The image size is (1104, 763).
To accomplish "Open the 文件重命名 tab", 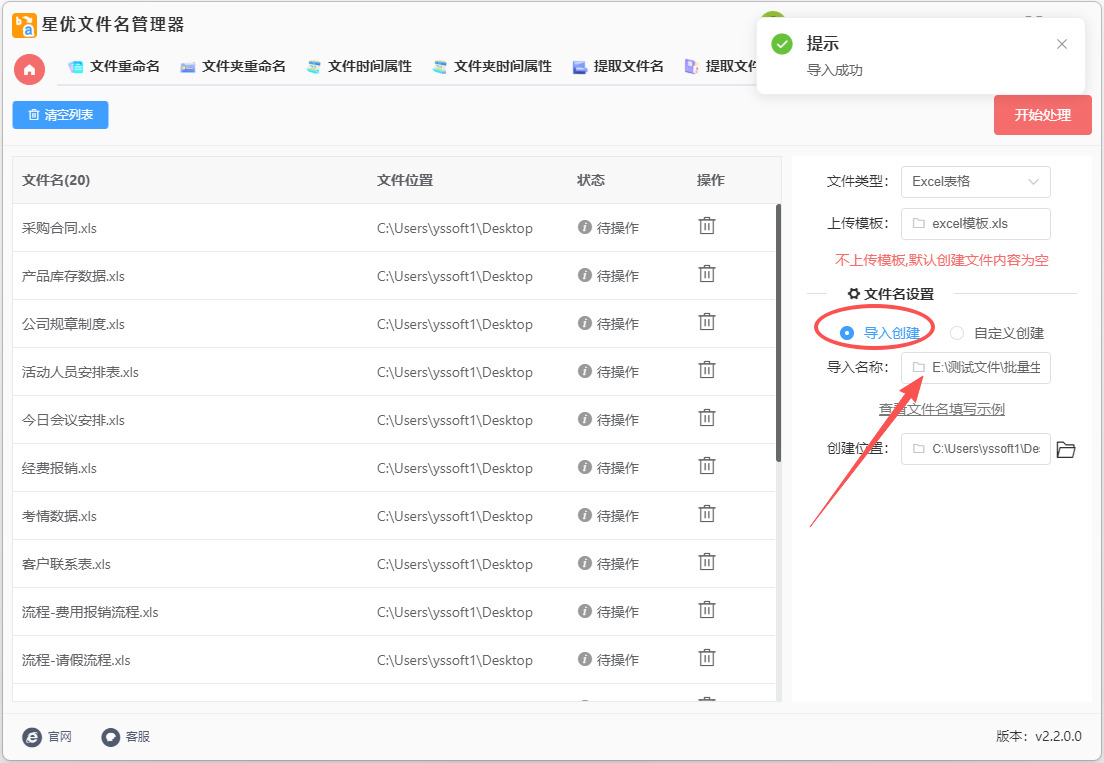I will 114,67.
